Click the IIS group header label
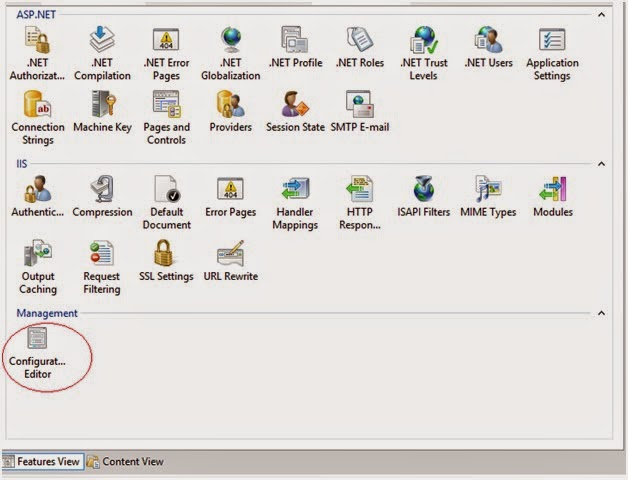The image size is (628, 480). click(x=22, y=164)
